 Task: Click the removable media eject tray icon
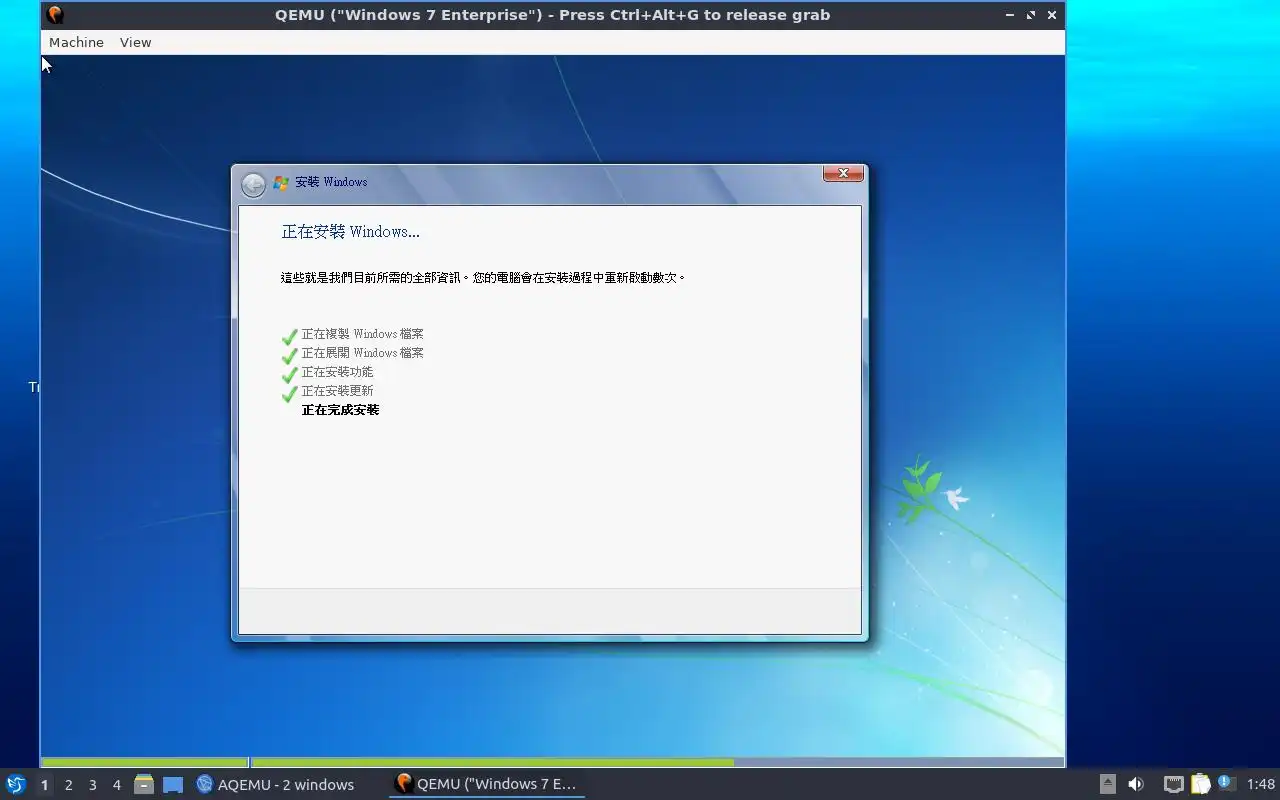tap(1107, 784)
